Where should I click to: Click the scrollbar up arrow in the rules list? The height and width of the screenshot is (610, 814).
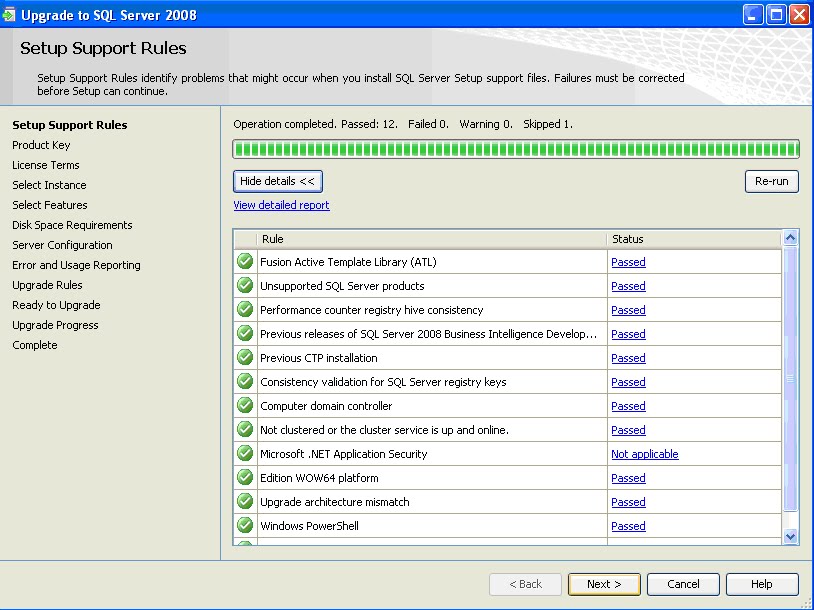(790, 238)
